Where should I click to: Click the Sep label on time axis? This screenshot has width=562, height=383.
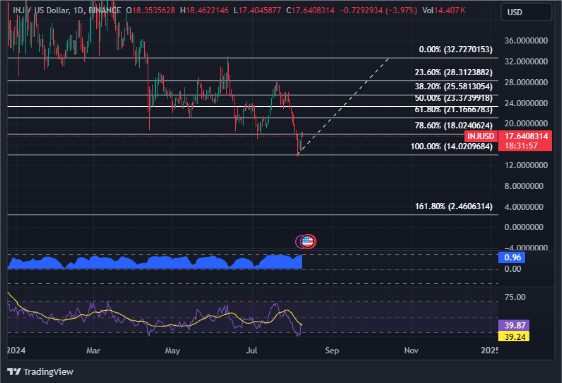tap(332, 350)
